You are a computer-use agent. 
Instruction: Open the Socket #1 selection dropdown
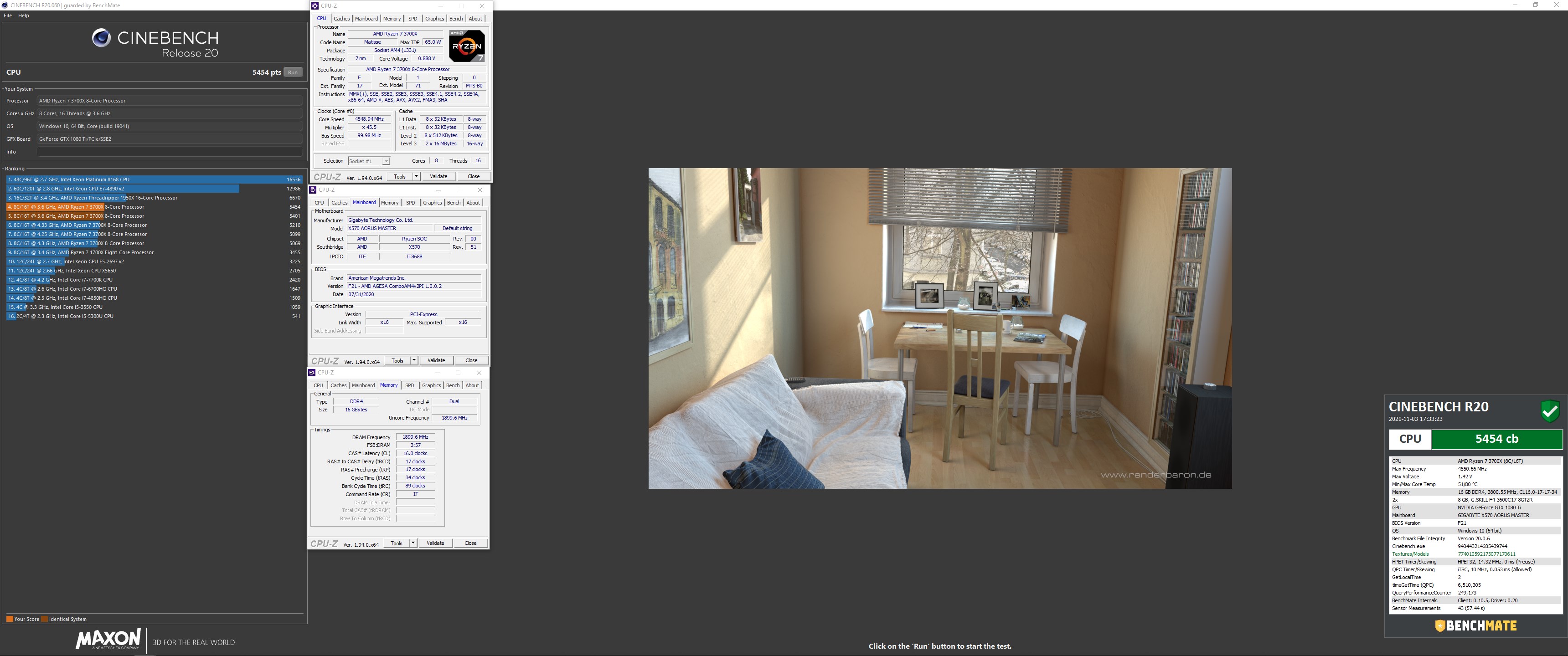click(x=369, y=161)
